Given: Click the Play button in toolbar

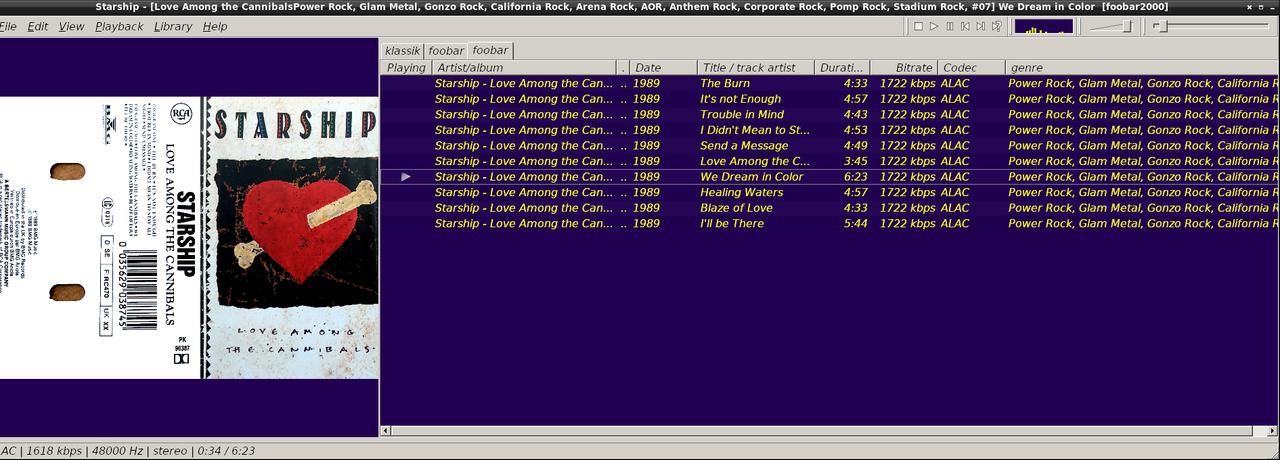Looking at the screenshot, I should click(x=933, y=26).
